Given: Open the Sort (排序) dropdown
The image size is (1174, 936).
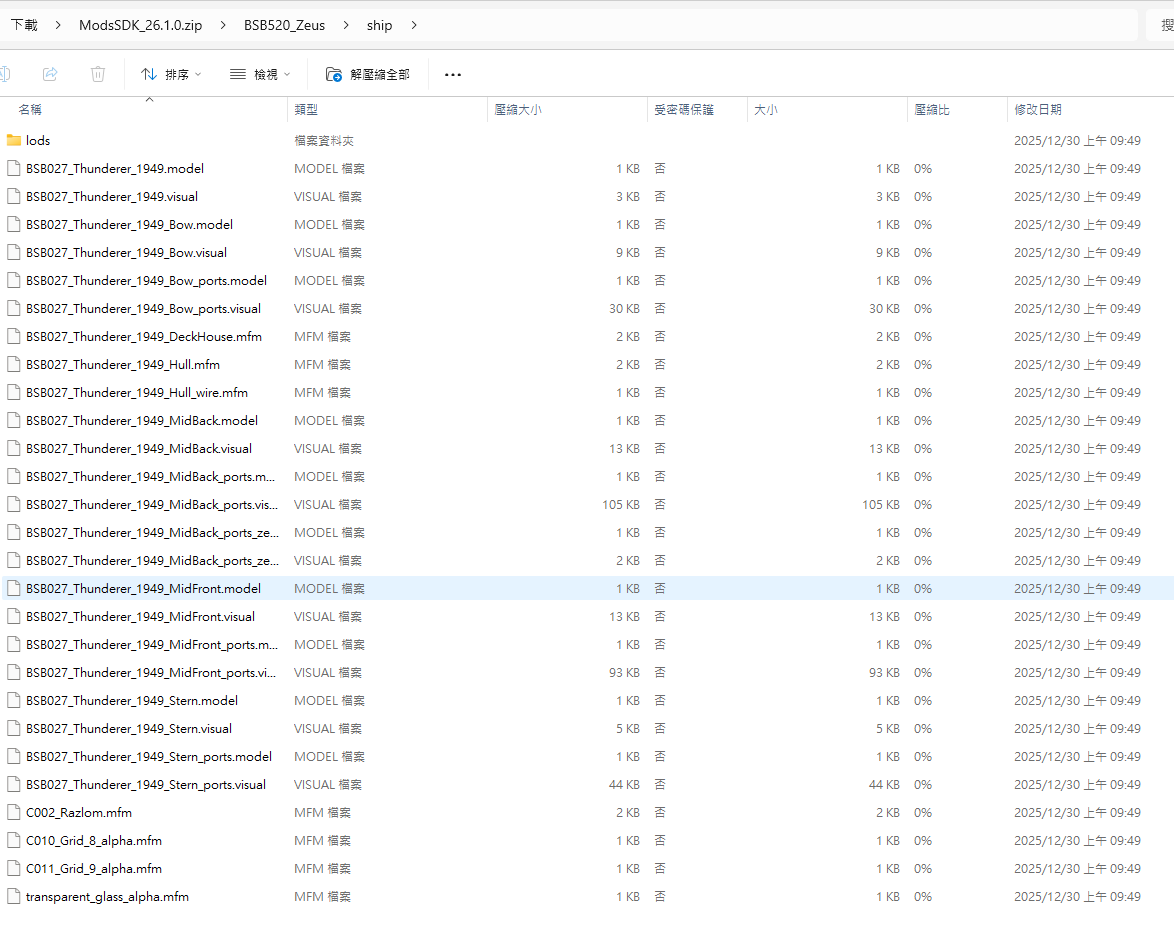Looking at the screenshot, I should pyautogui.click(x=171, y=74).
